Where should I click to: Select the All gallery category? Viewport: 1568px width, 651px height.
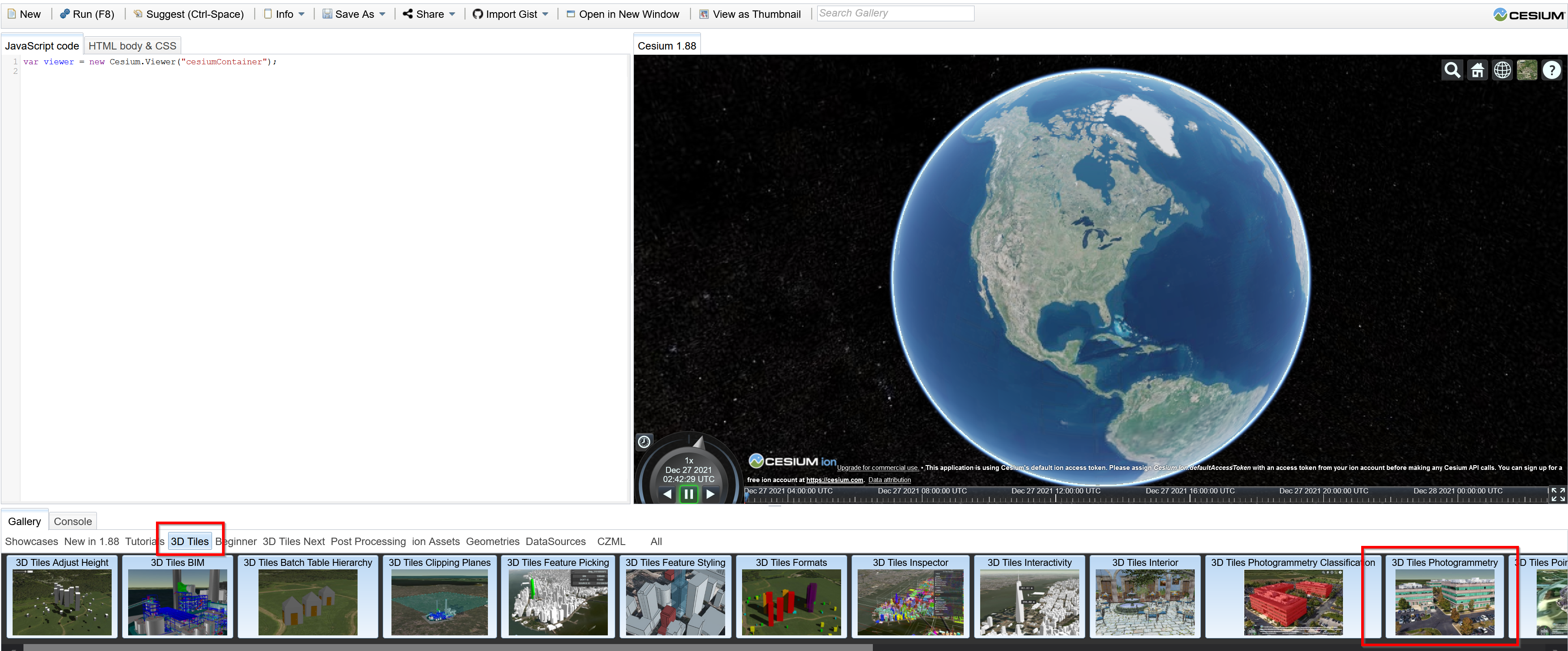656,542
